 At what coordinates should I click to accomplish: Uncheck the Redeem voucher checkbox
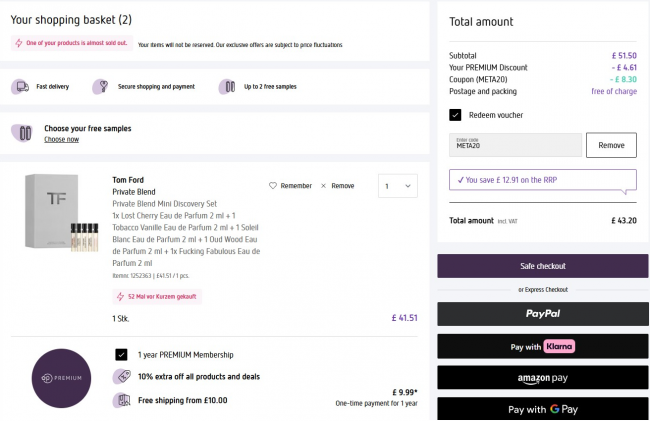pos(456,115)
